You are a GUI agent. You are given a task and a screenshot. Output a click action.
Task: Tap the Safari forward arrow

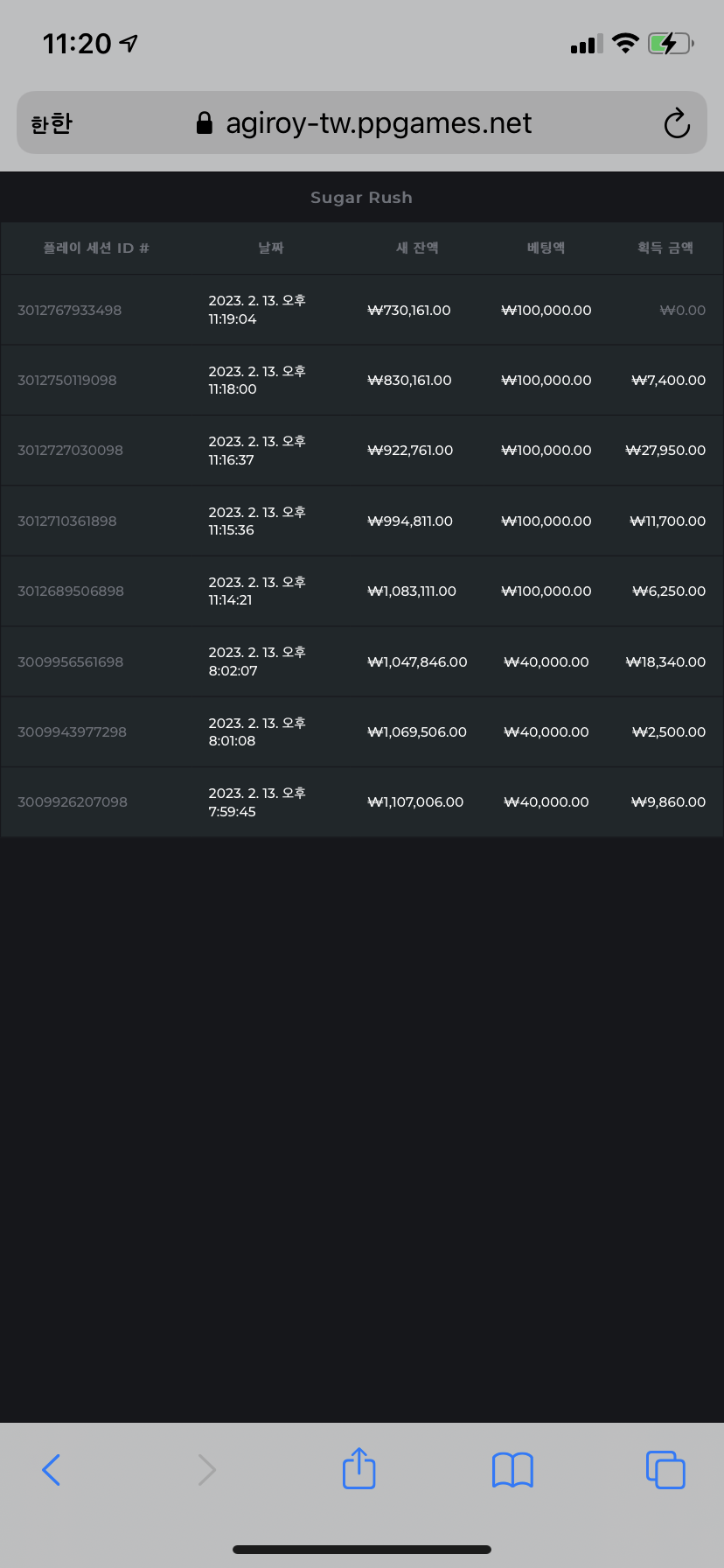(205, 1469)
